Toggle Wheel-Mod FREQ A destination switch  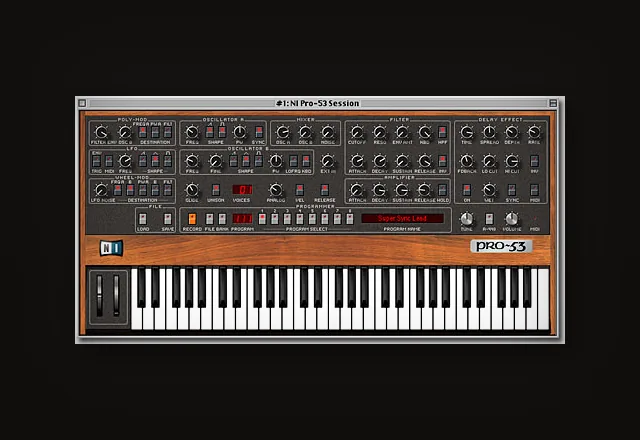coord(118,190)
